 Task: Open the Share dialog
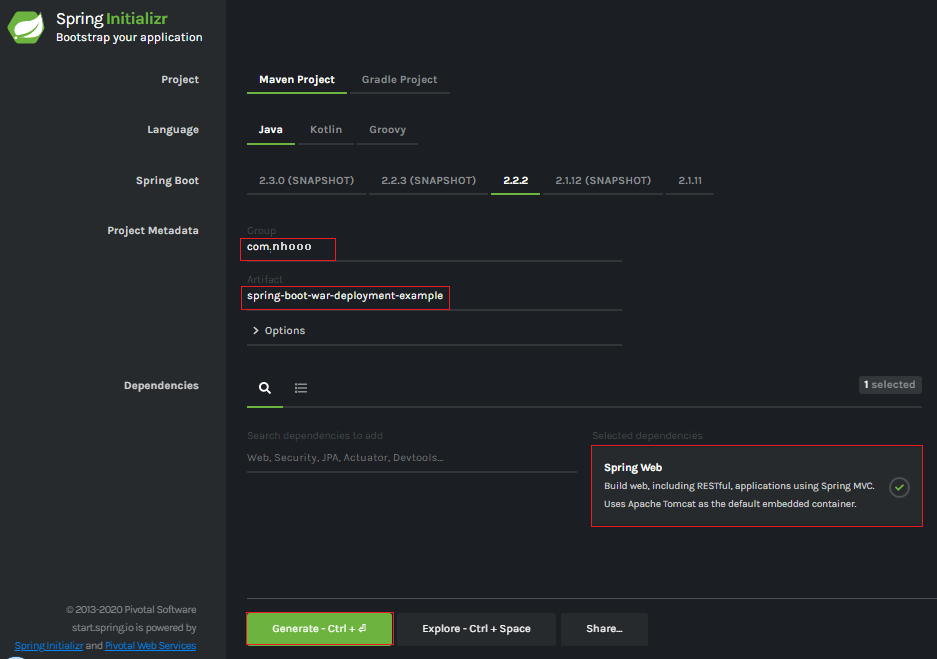point(604,629)
